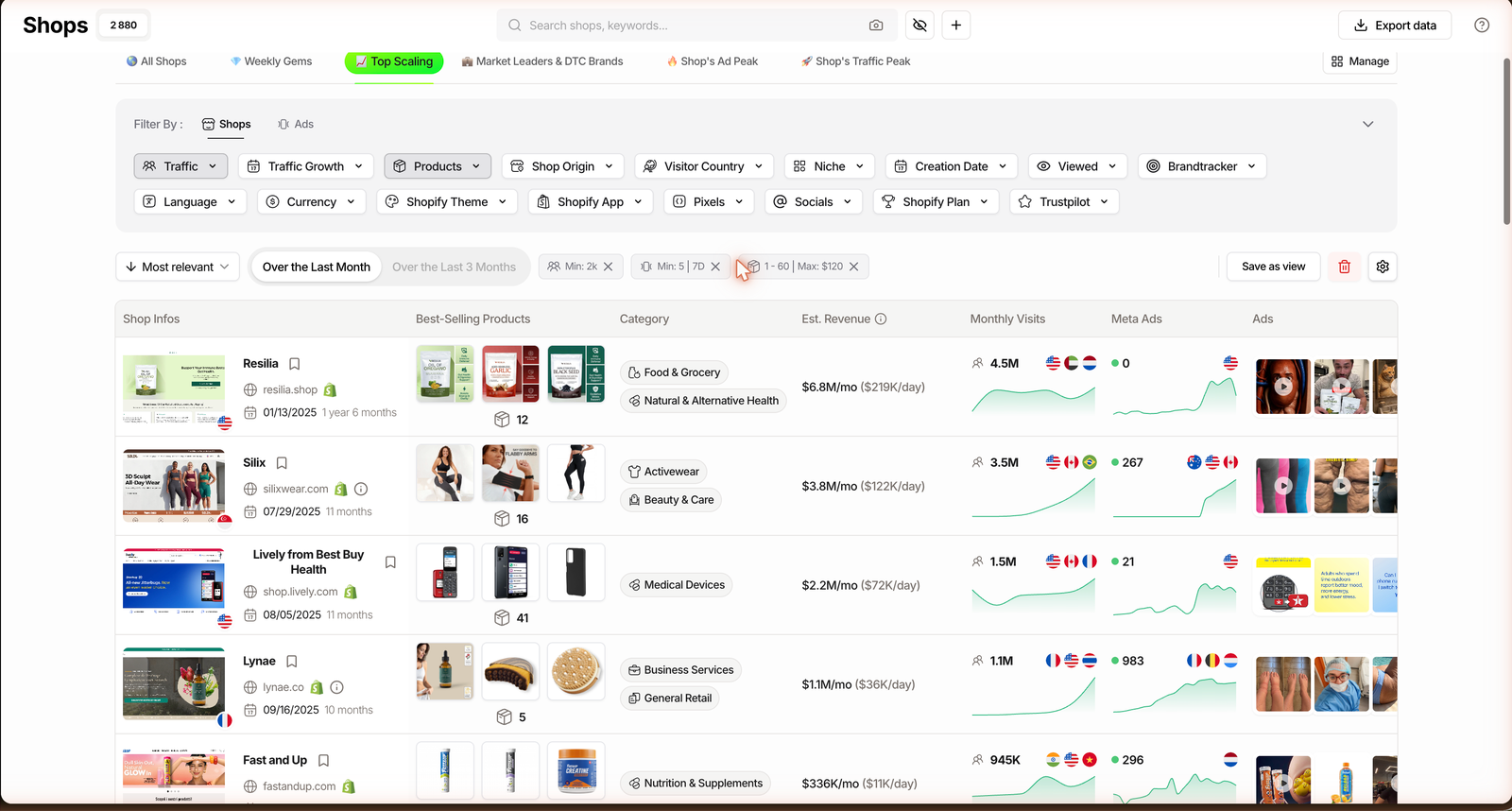Filter by Ads tab

[296, 125]
